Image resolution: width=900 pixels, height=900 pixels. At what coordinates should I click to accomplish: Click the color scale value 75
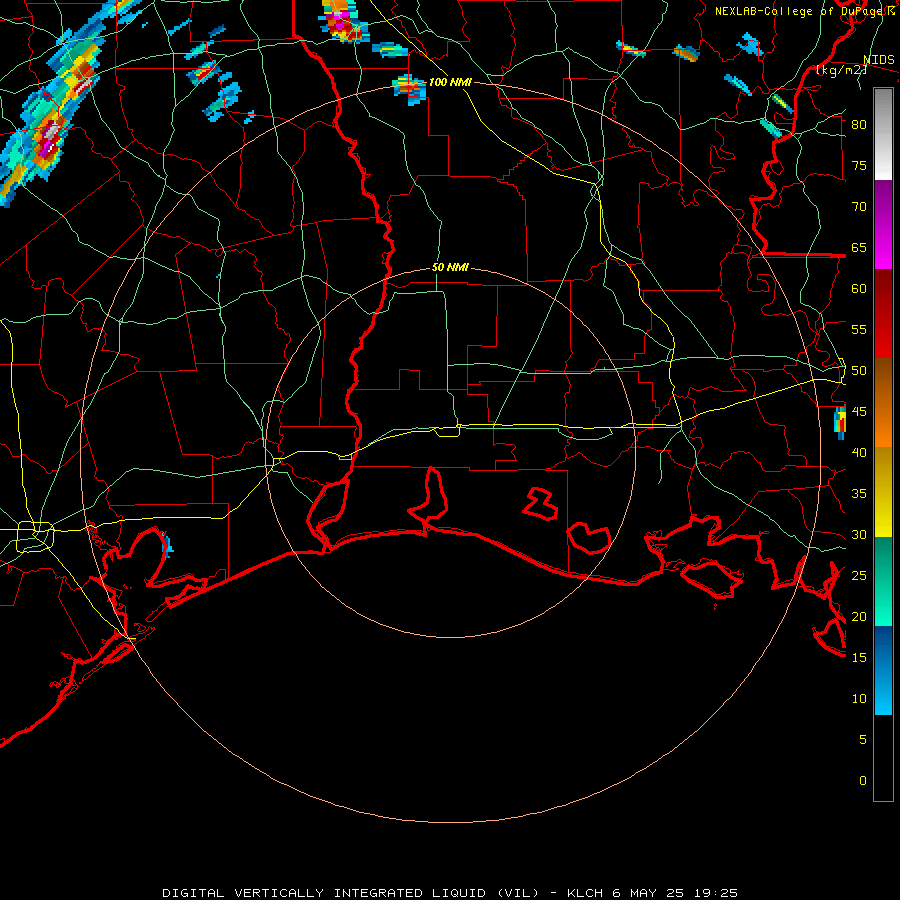[859, 165]
